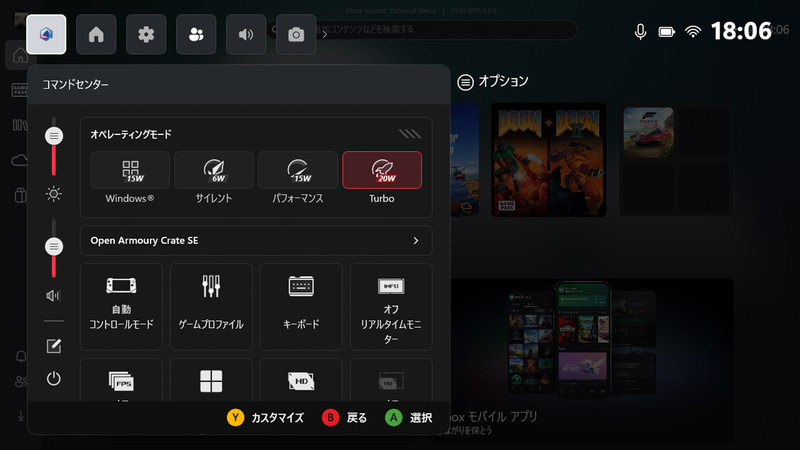This screenshot has height=450, width=800.
Task: Click the Game Pass sidebar icon
Action: tap(19, 90)
